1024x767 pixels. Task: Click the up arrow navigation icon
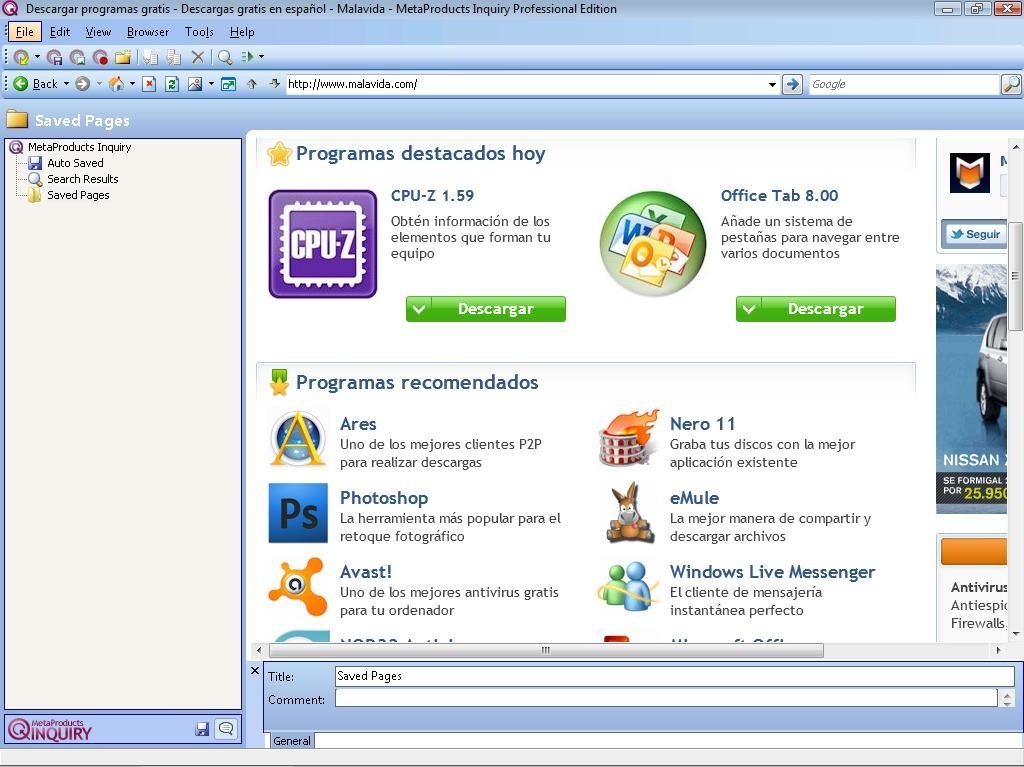coord(251,84)
